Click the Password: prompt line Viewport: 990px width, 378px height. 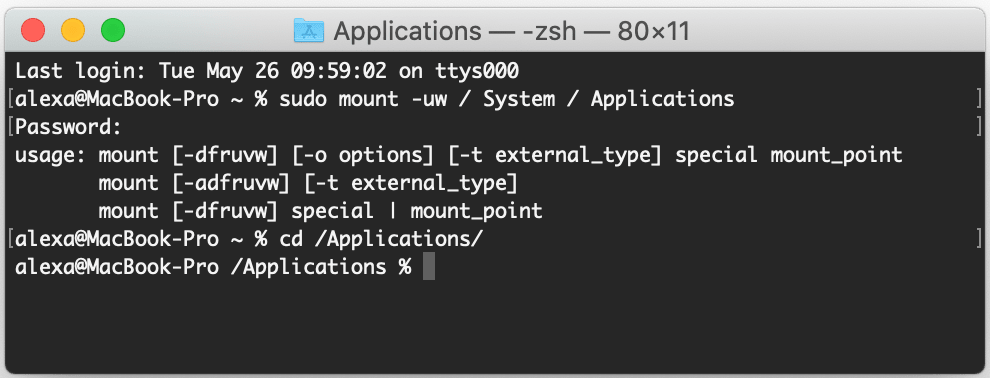tap(68, 127)
